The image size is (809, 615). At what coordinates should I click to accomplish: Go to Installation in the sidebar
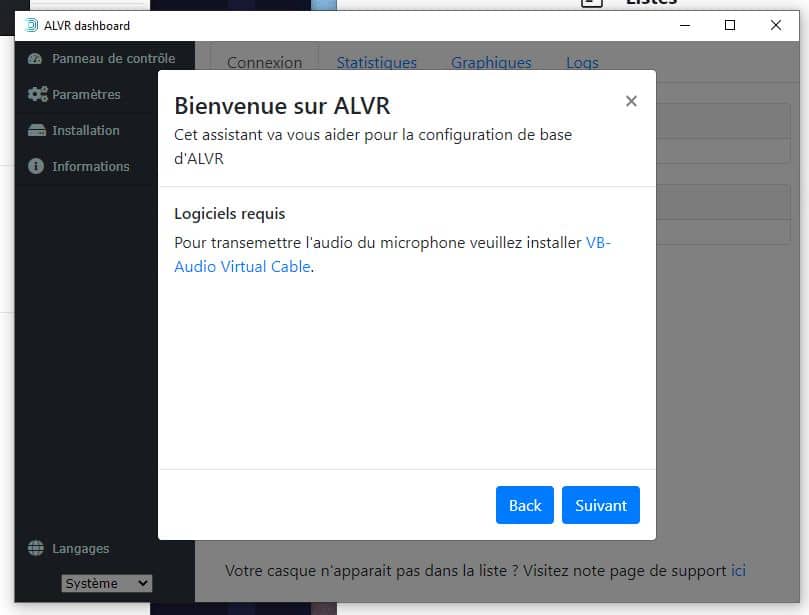click(x=86, y=131)
